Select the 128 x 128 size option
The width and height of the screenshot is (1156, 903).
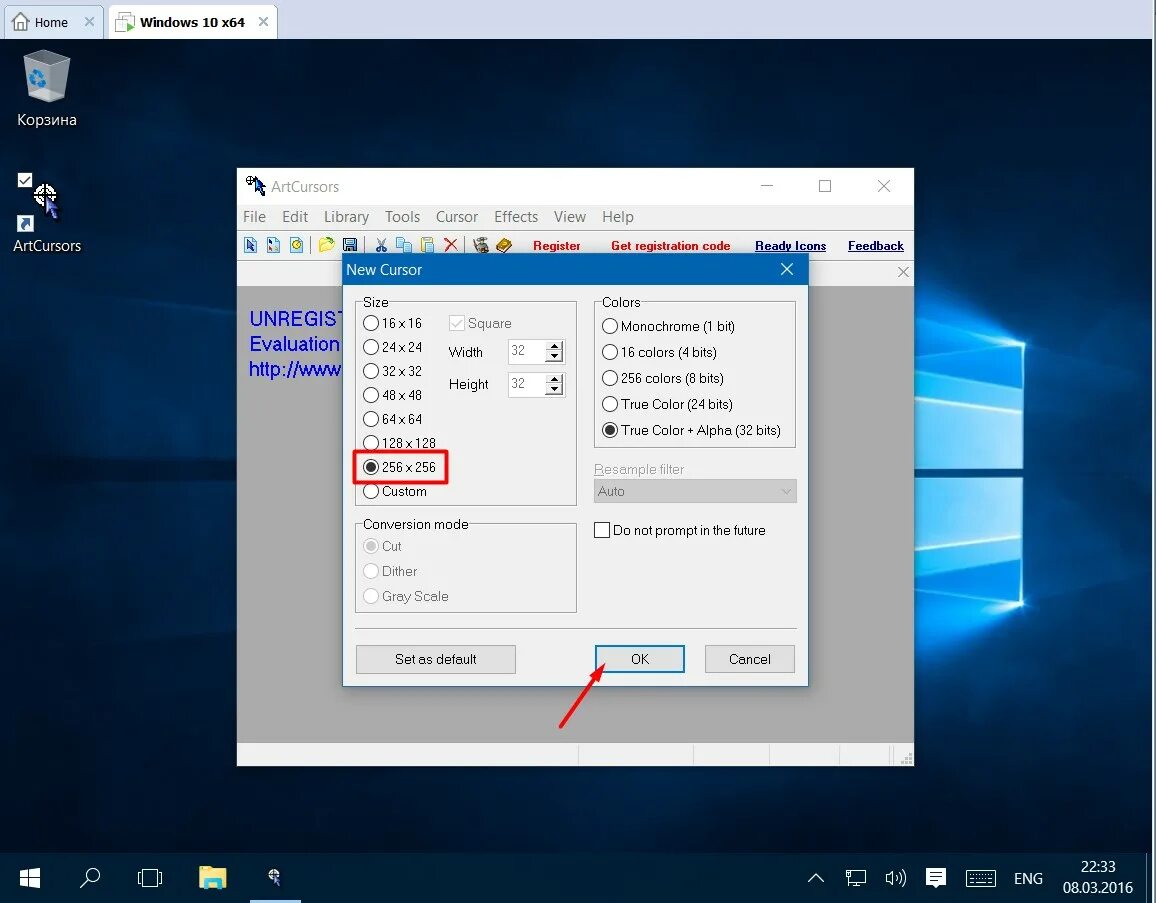coord(400,443)
